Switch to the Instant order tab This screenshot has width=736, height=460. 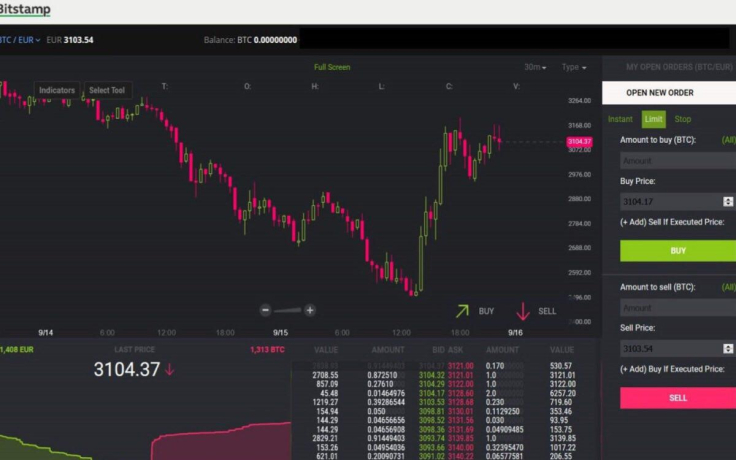tap(620, 119)
